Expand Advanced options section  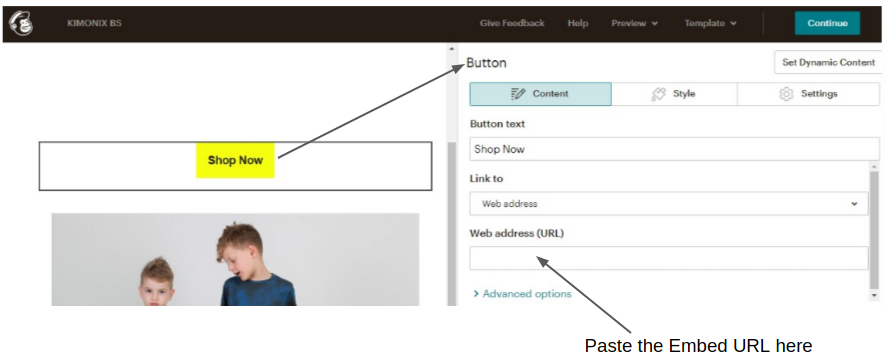(x=522, y=294)
